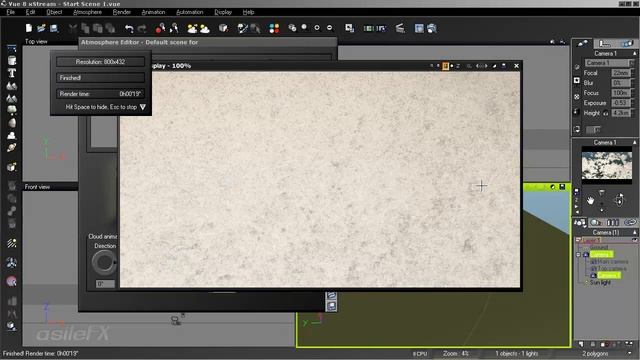Collapse the Camera (1) world browser arrow
The width and height of the screenshot is (640, 360).
tap(634, 233)
